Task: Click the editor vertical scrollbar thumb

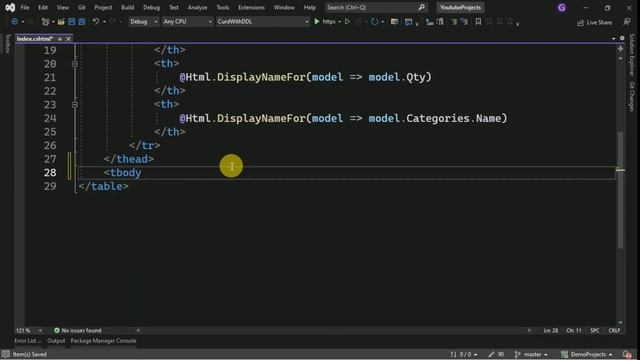Action: (x=620, y=190)
